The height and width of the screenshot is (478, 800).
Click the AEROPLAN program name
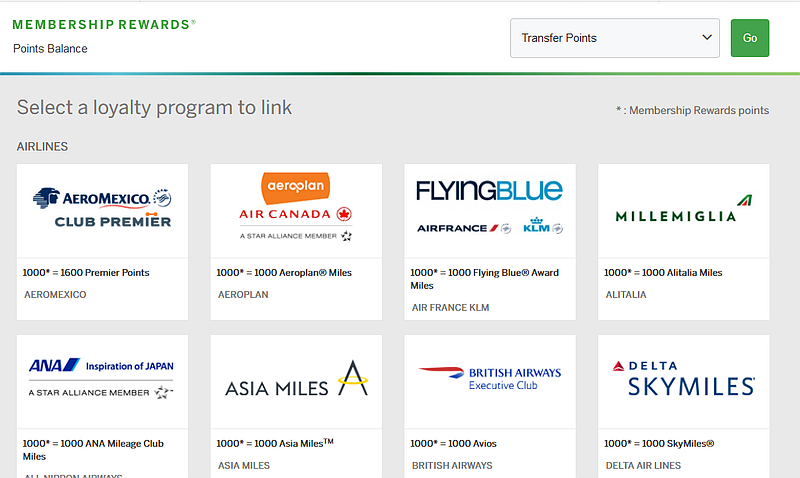pyautogui.click(x=243, y=294)
